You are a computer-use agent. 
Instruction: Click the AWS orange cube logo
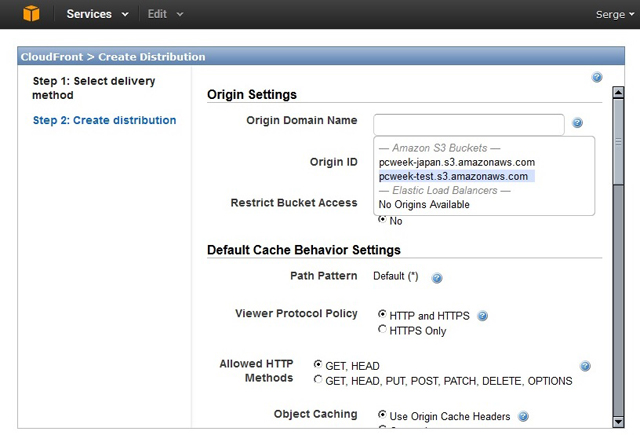point(31,14)
